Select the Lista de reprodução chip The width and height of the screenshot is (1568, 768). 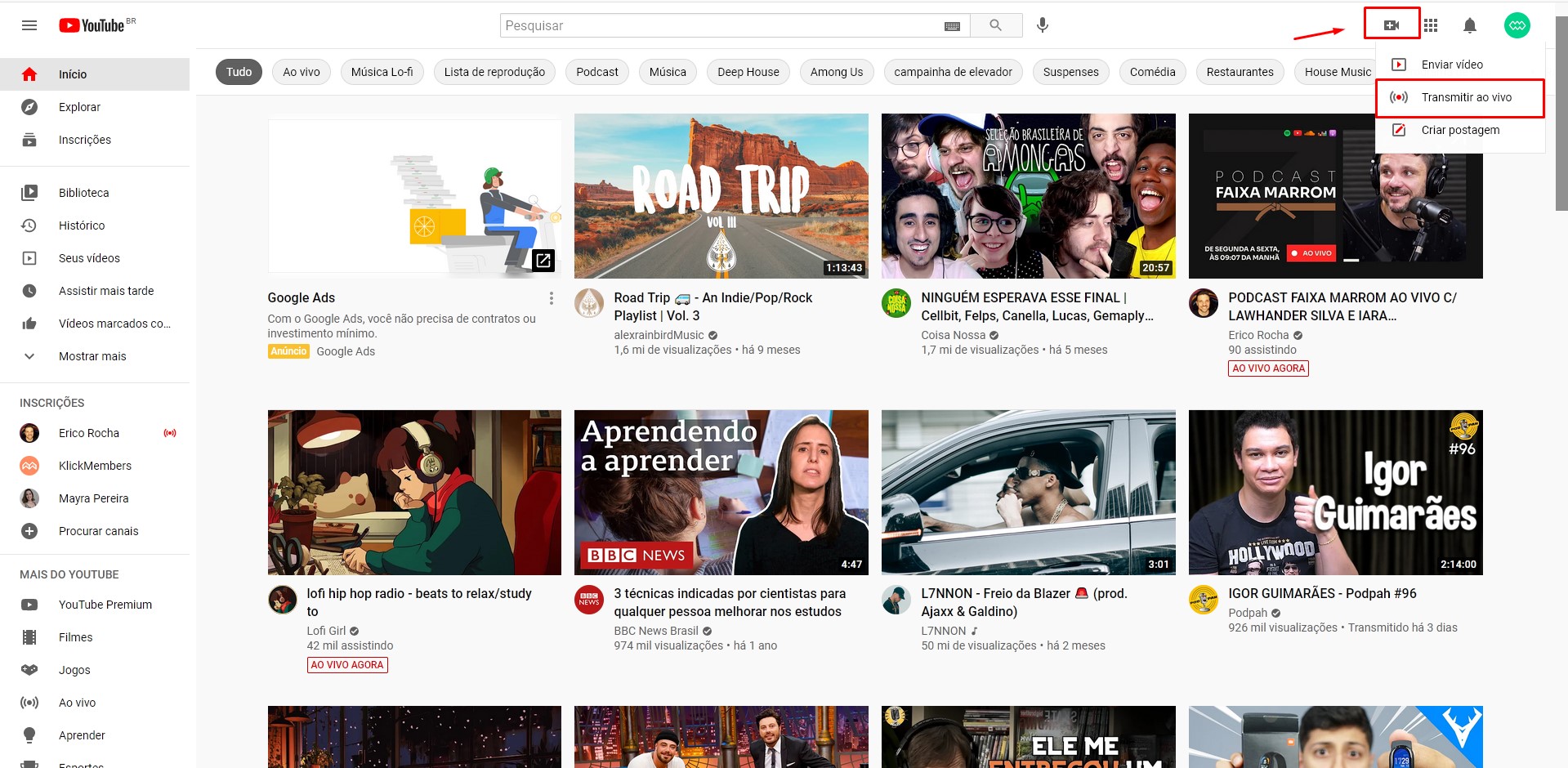(494, 72)
